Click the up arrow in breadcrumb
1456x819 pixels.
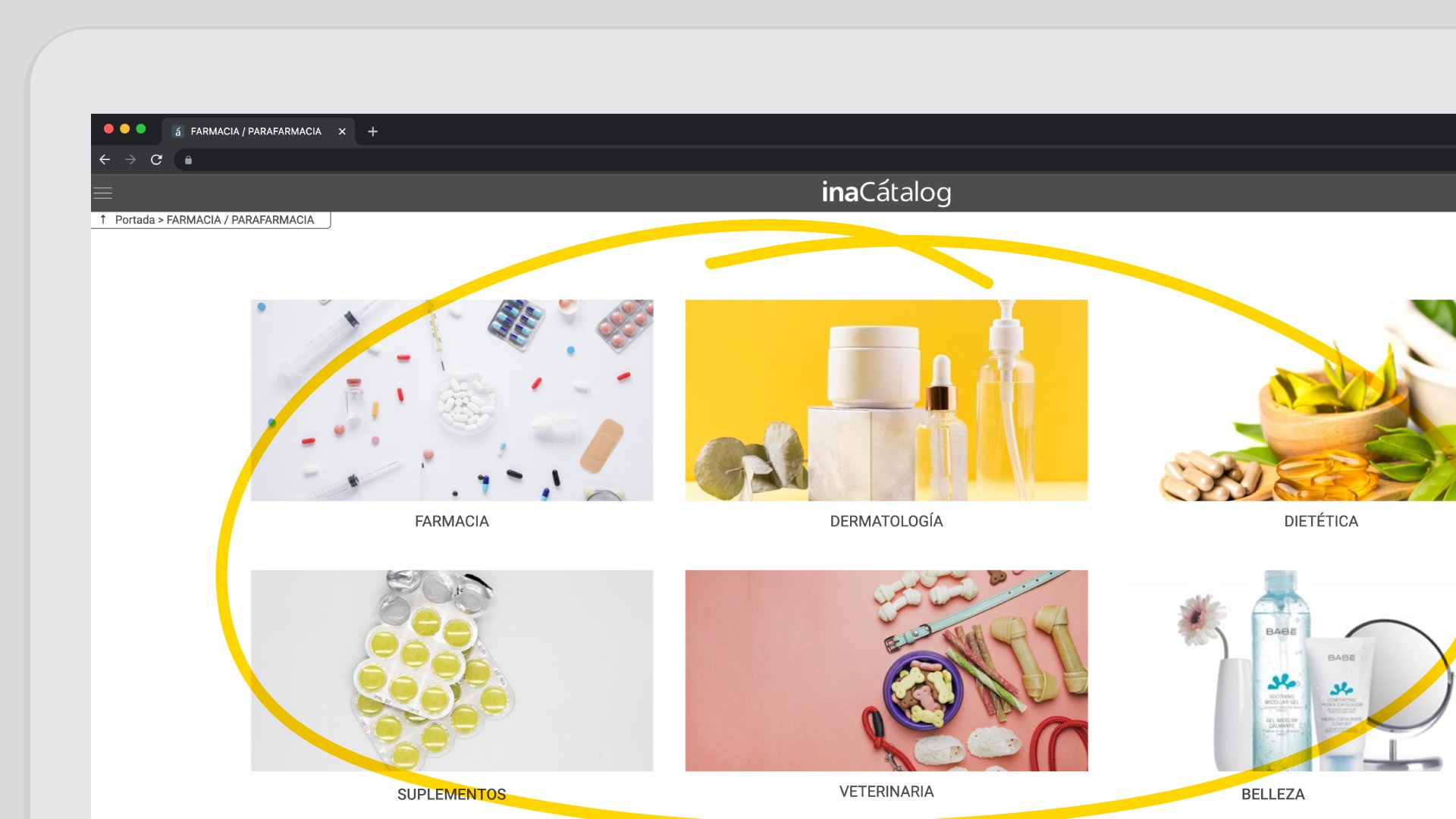103,219
